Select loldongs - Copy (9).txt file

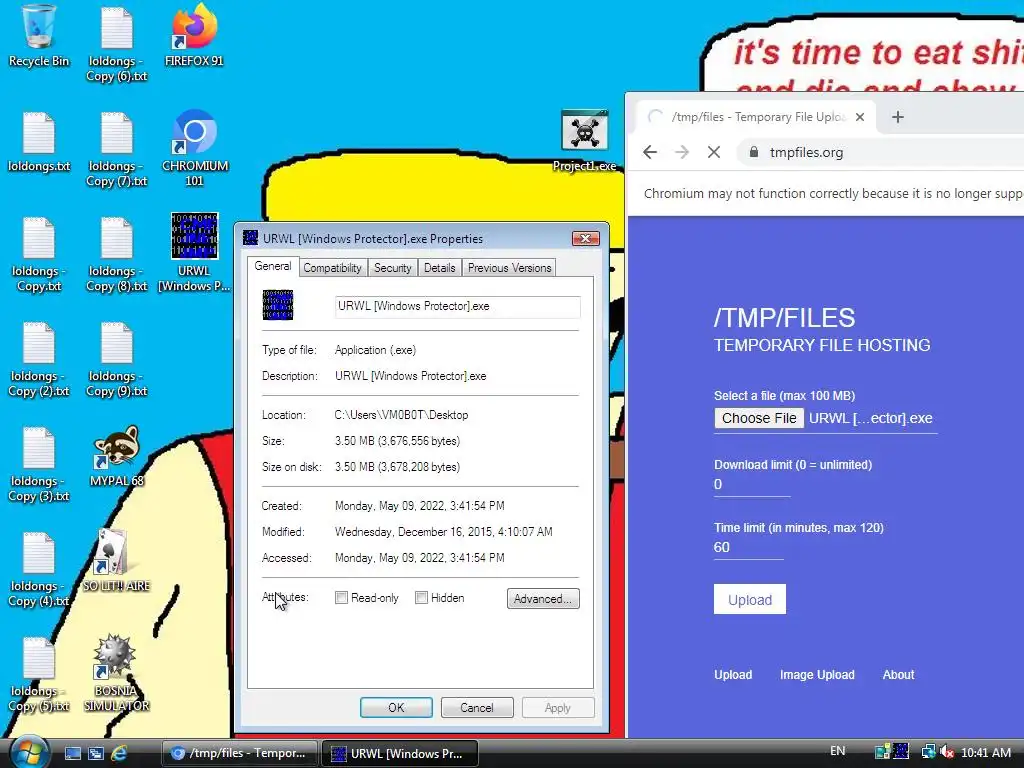(117, 359)
